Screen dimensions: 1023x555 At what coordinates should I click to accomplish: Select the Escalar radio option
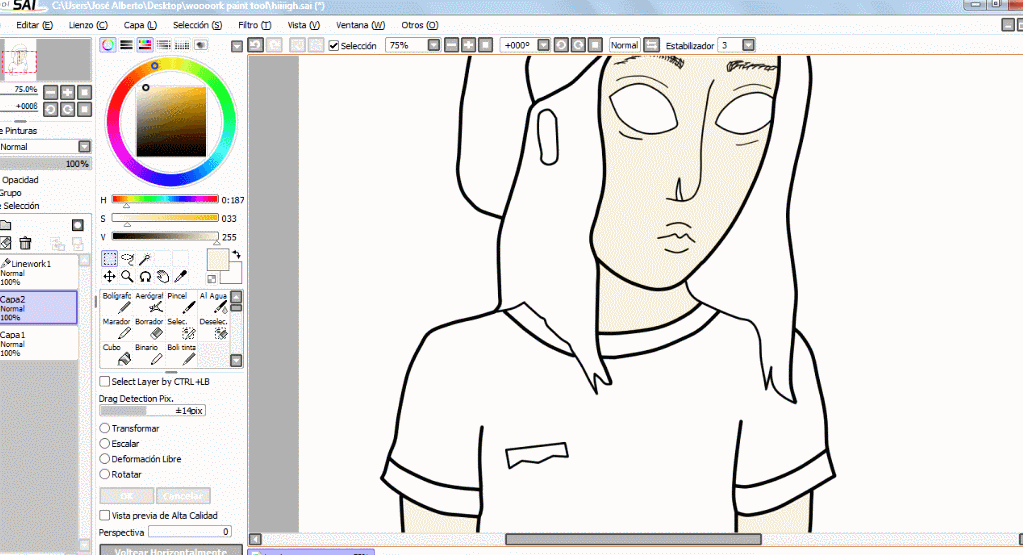tap(104, 443)
